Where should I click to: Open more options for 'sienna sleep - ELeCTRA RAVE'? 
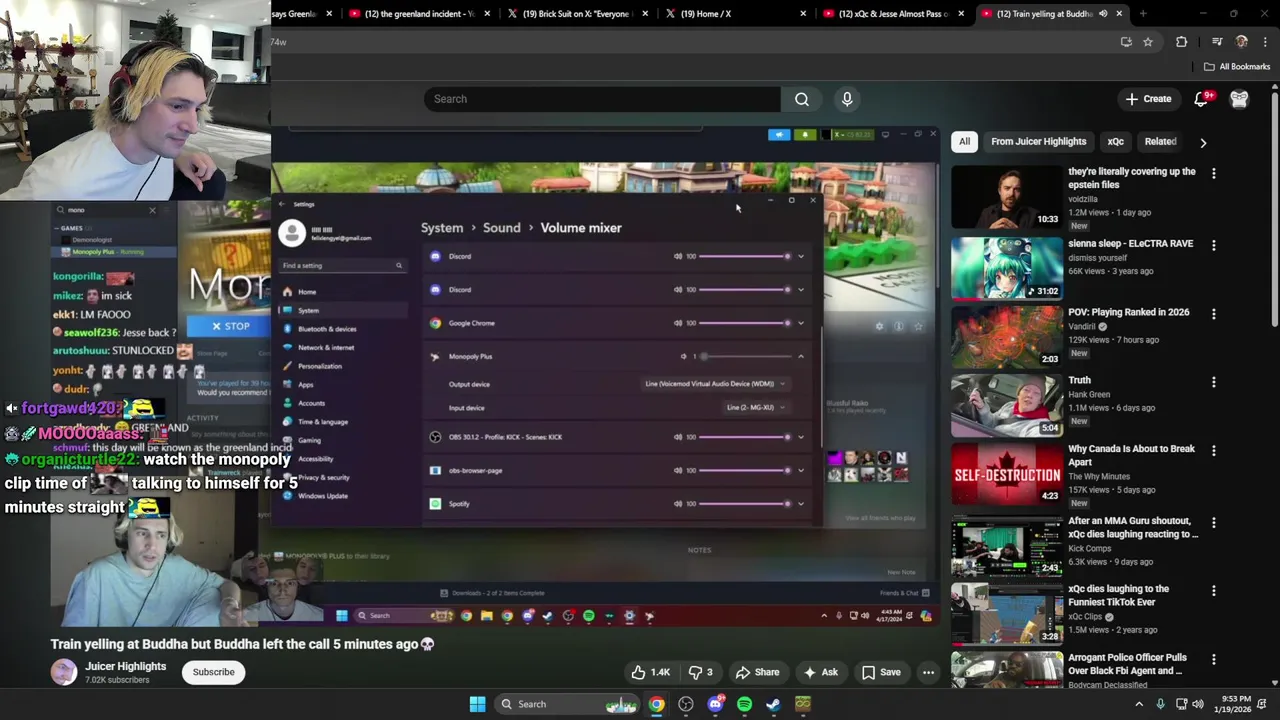[1213, 245]
